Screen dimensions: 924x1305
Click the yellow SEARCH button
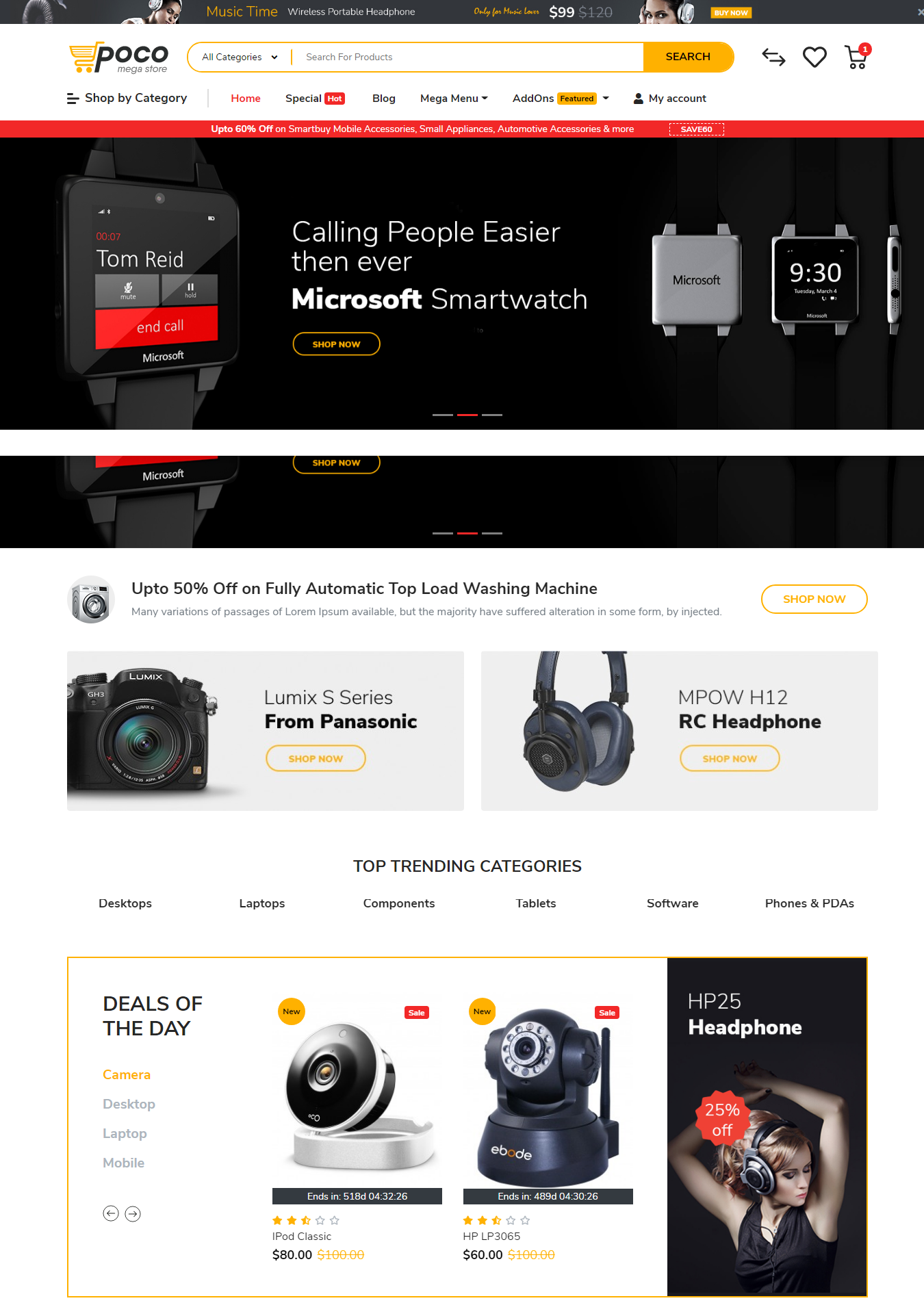point(688,57)
